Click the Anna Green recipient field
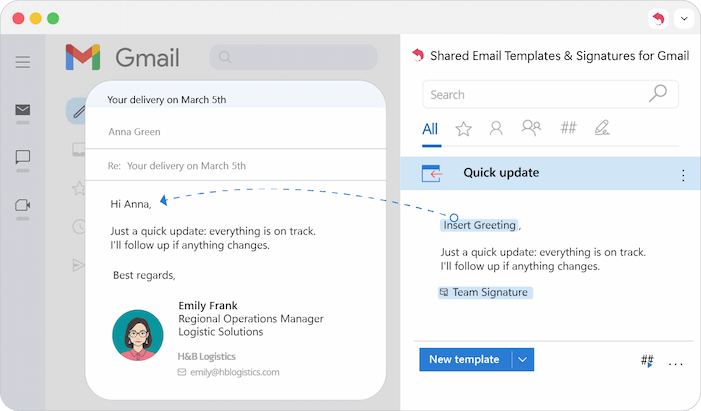701x411 pixels. pyautogui.click(x=236, y=131)
